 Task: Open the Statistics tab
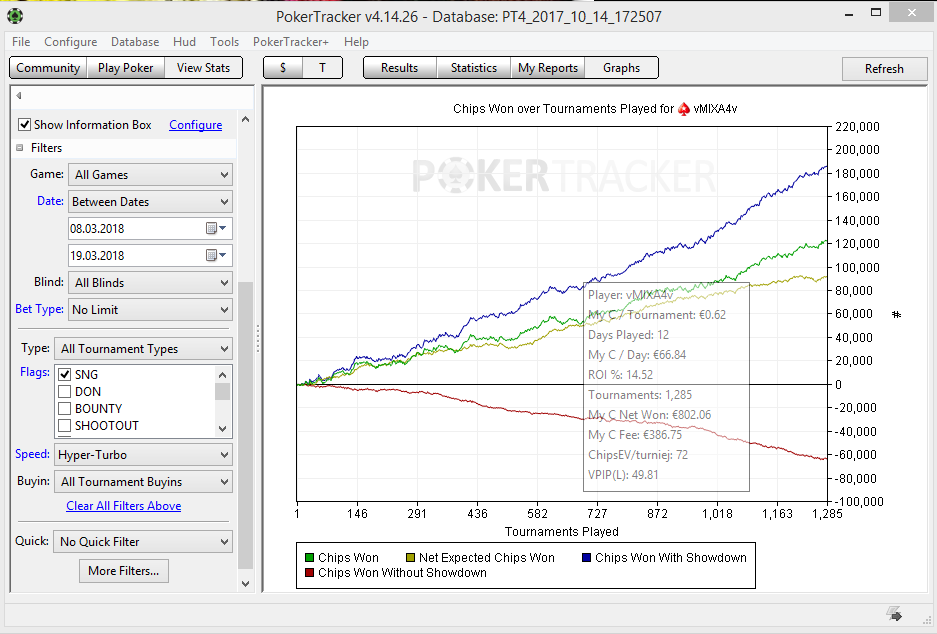(x=474, y=68)
